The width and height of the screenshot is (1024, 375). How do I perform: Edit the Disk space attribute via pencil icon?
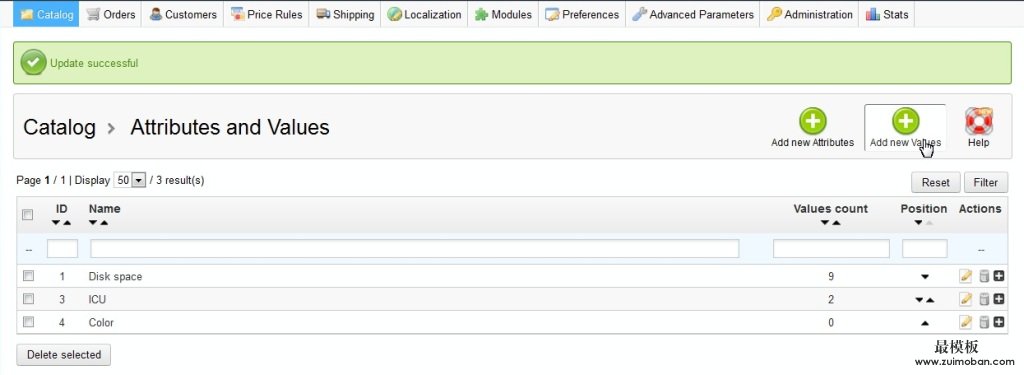966,276
